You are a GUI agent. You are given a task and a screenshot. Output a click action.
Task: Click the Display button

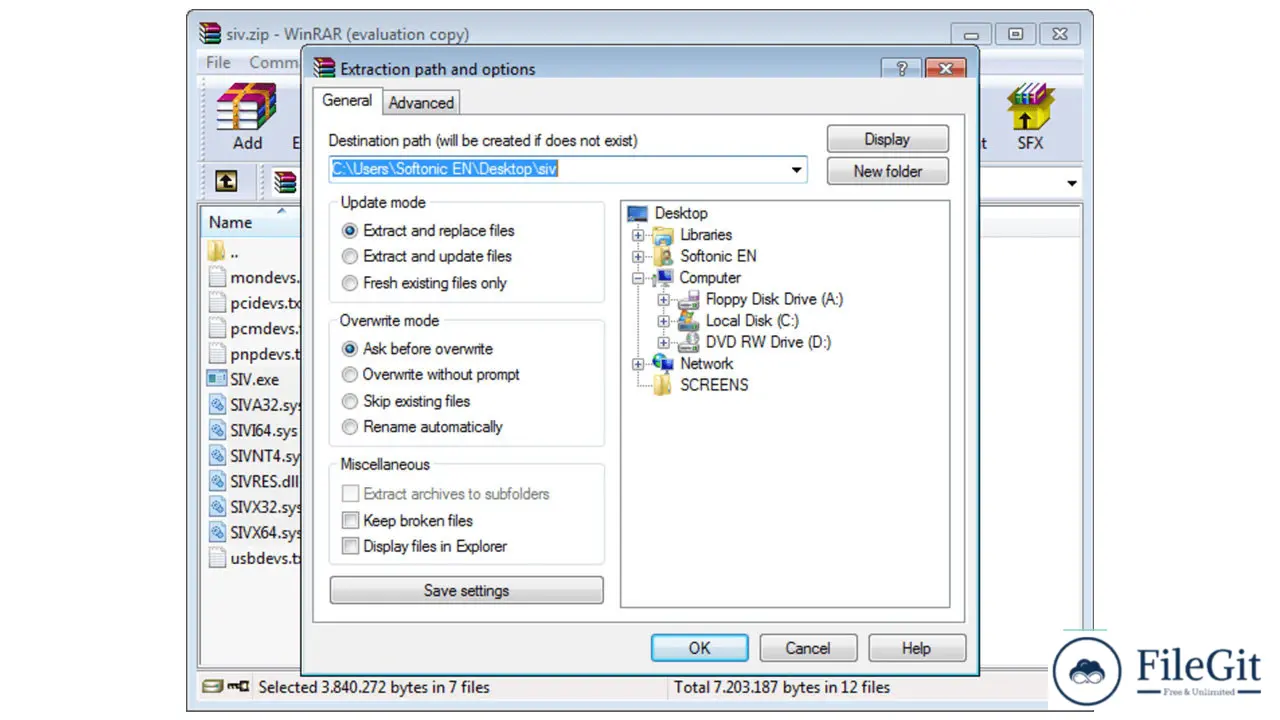(x=888, y=139)
